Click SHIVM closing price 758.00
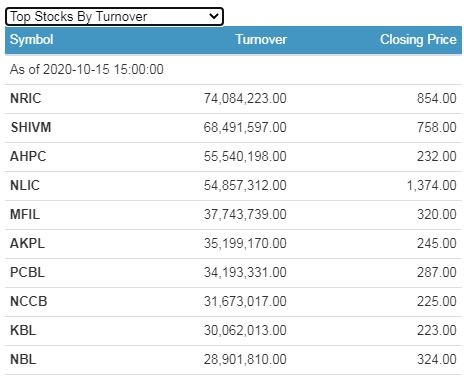This screenshot has width=464, height=379. click(x=437, y=127)
